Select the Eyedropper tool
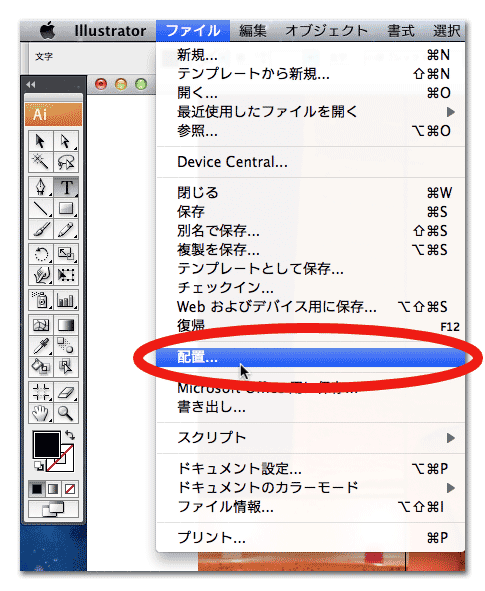Viewport: 485px width, 591px height. coord(40,346)
